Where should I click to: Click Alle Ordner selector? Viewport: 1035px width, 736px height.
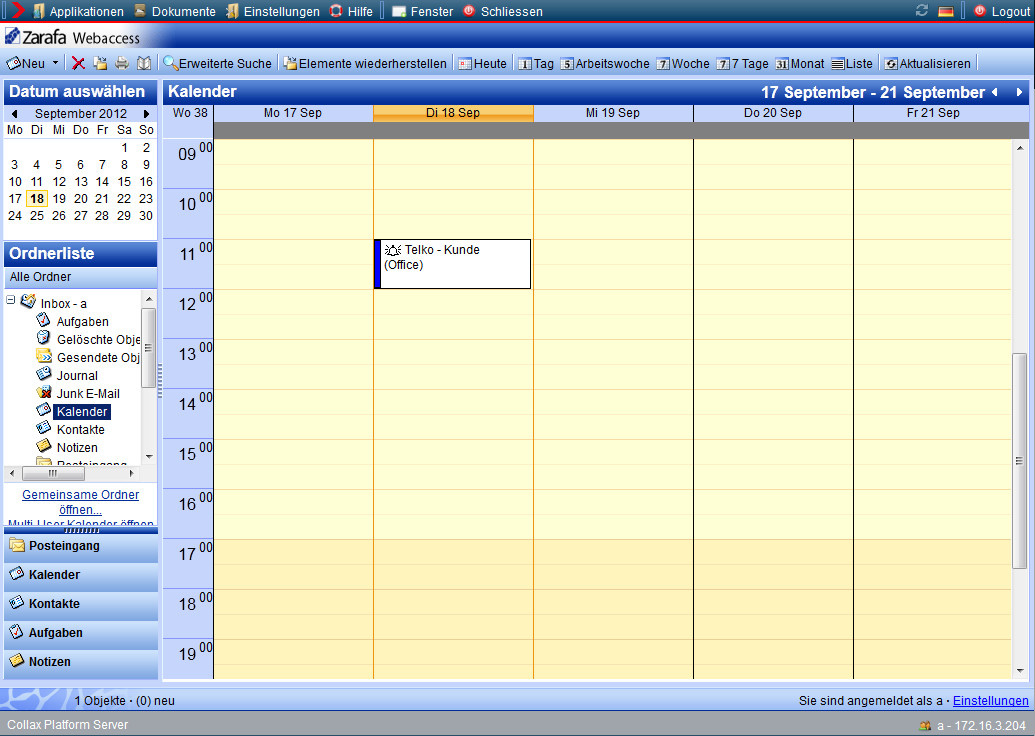[81, 277]
